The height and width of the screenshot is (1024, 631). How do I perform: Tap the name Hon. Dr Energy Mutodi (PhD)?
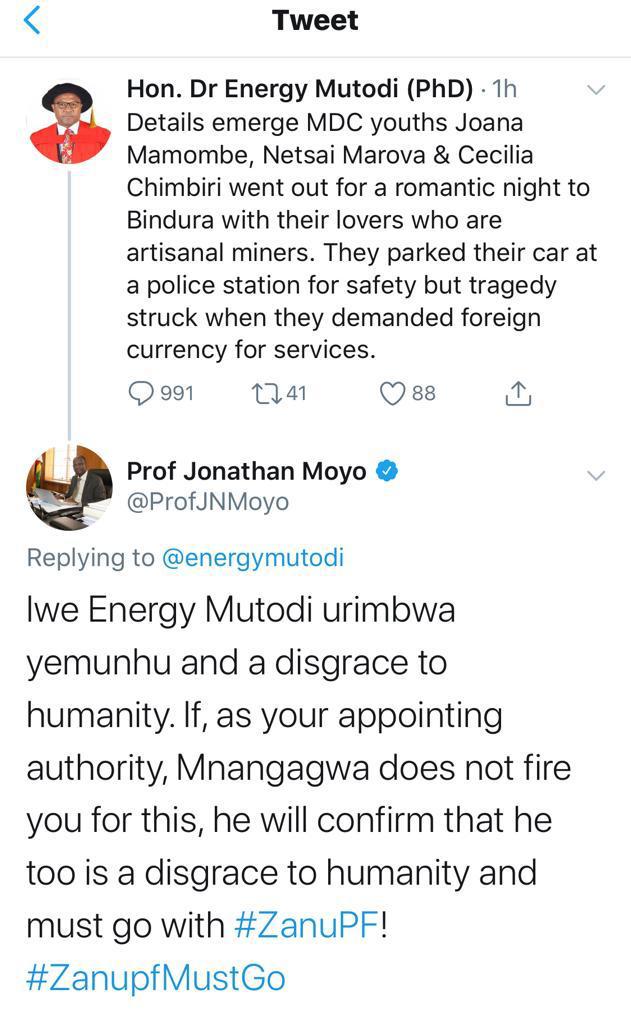coord(300,89)
